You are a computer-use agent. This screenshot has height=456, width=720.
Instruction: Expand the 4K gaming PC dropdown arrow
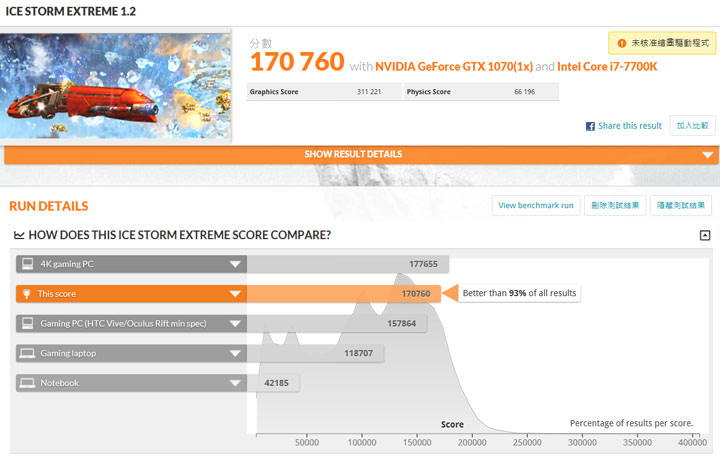(x=235, y=265)
